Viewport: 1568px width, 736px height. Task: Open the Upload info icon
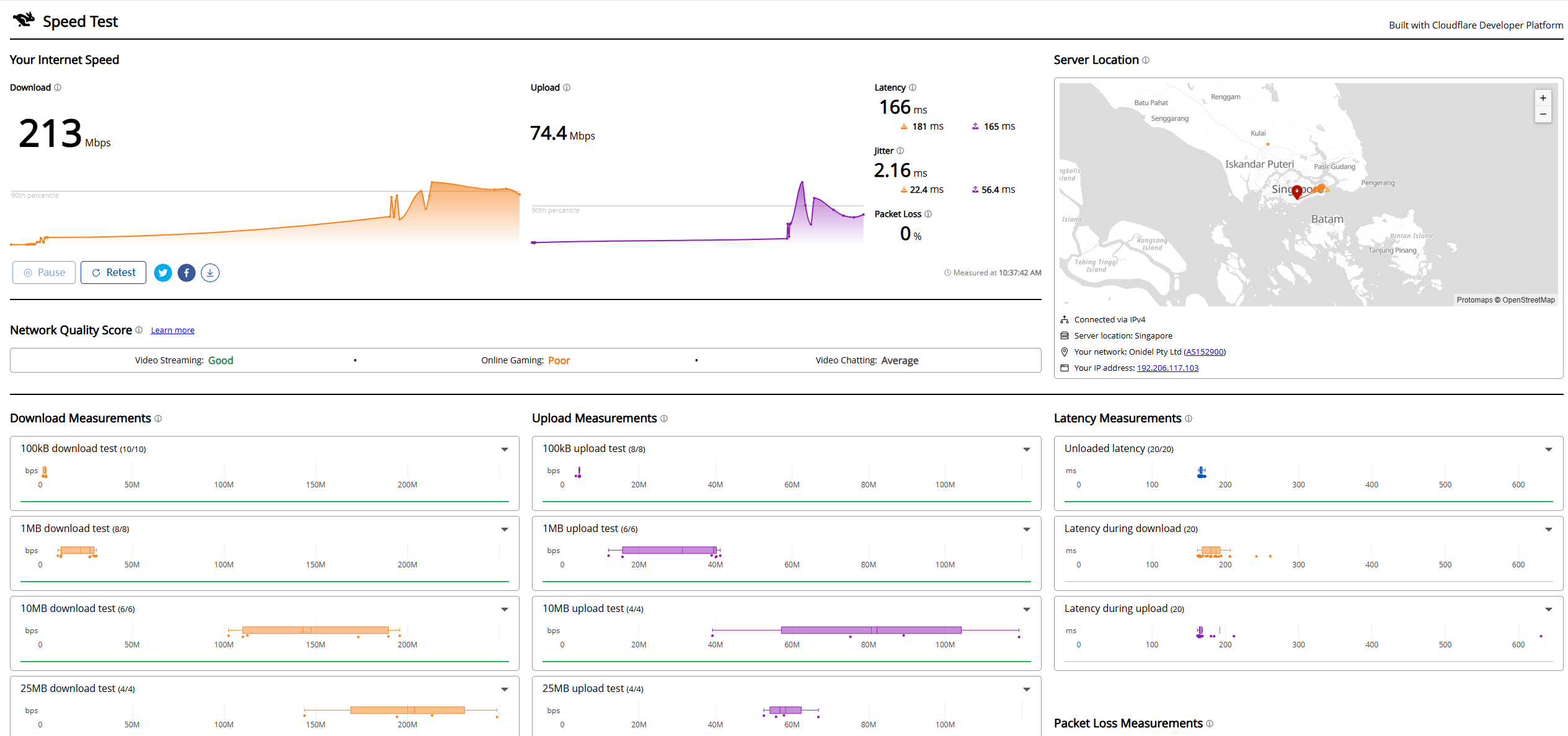point(567,87)
